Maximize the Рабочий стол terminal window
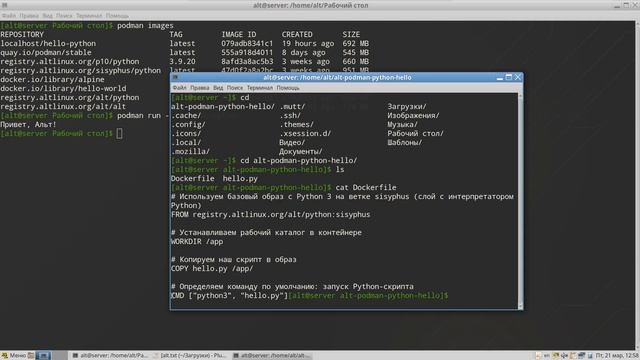Screen dimensions: 640x360 click(x=626, y=5)
